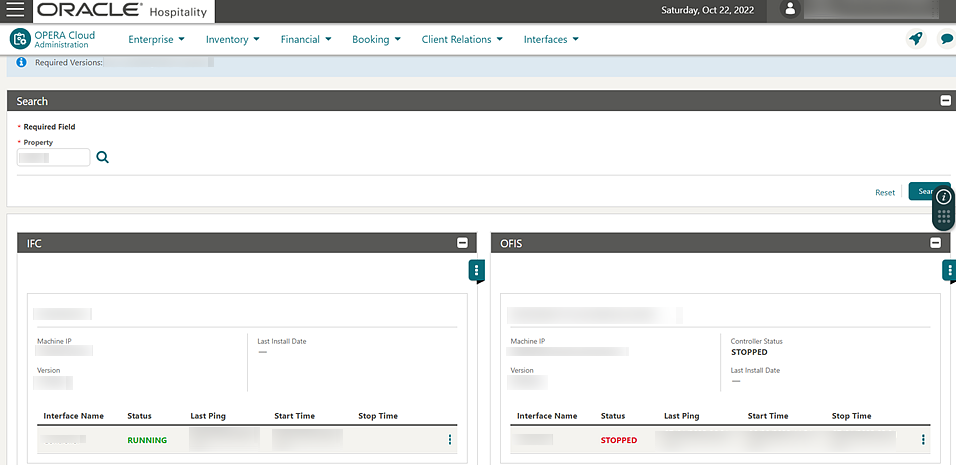Screen dimensions: 956x465
Task: Click the dotted grid handle under info icon
Action: tap(943, 216)
